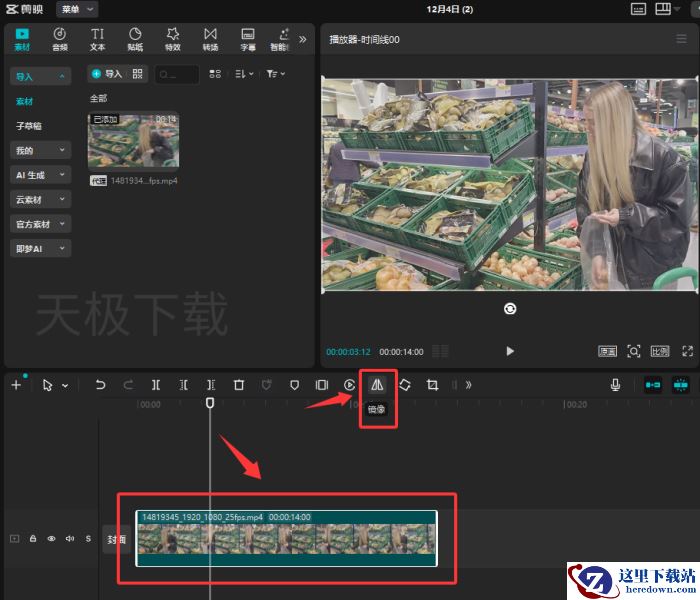Toggle main track magnet snapping
Viewport: 700px width, 600px height.
(653, 385)
